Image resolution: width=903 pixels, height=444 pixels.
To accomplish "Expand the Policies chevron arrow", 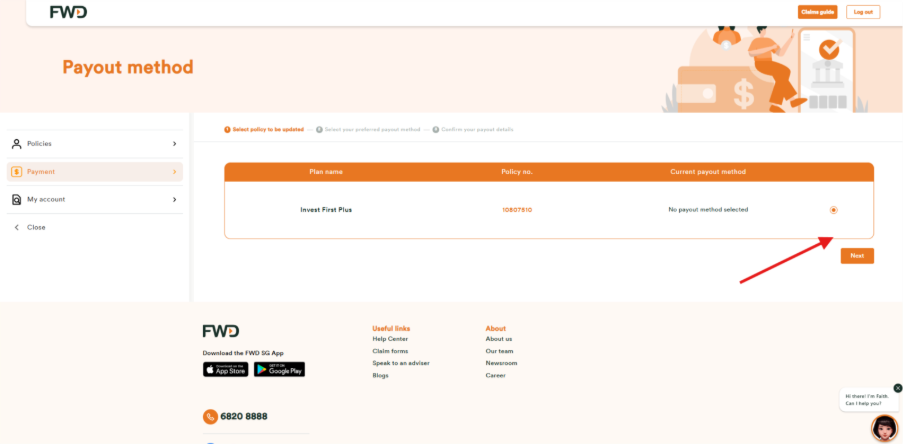I will click(174, 144).
